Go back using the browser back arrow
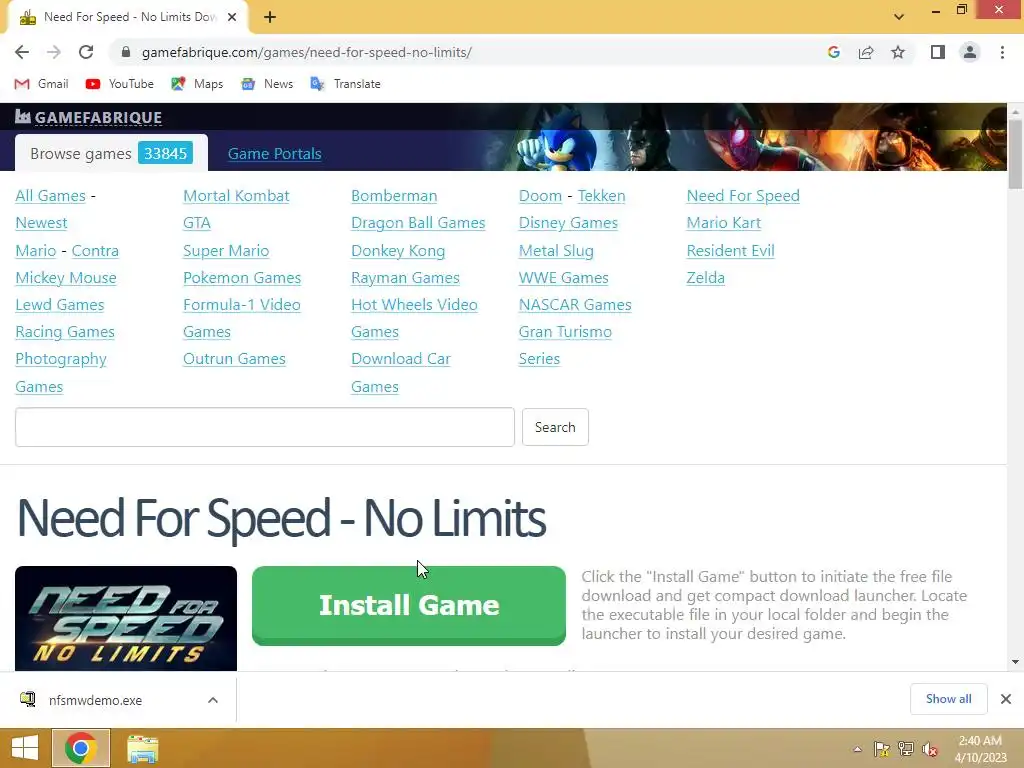1024x768 pixels. point(22,52)
